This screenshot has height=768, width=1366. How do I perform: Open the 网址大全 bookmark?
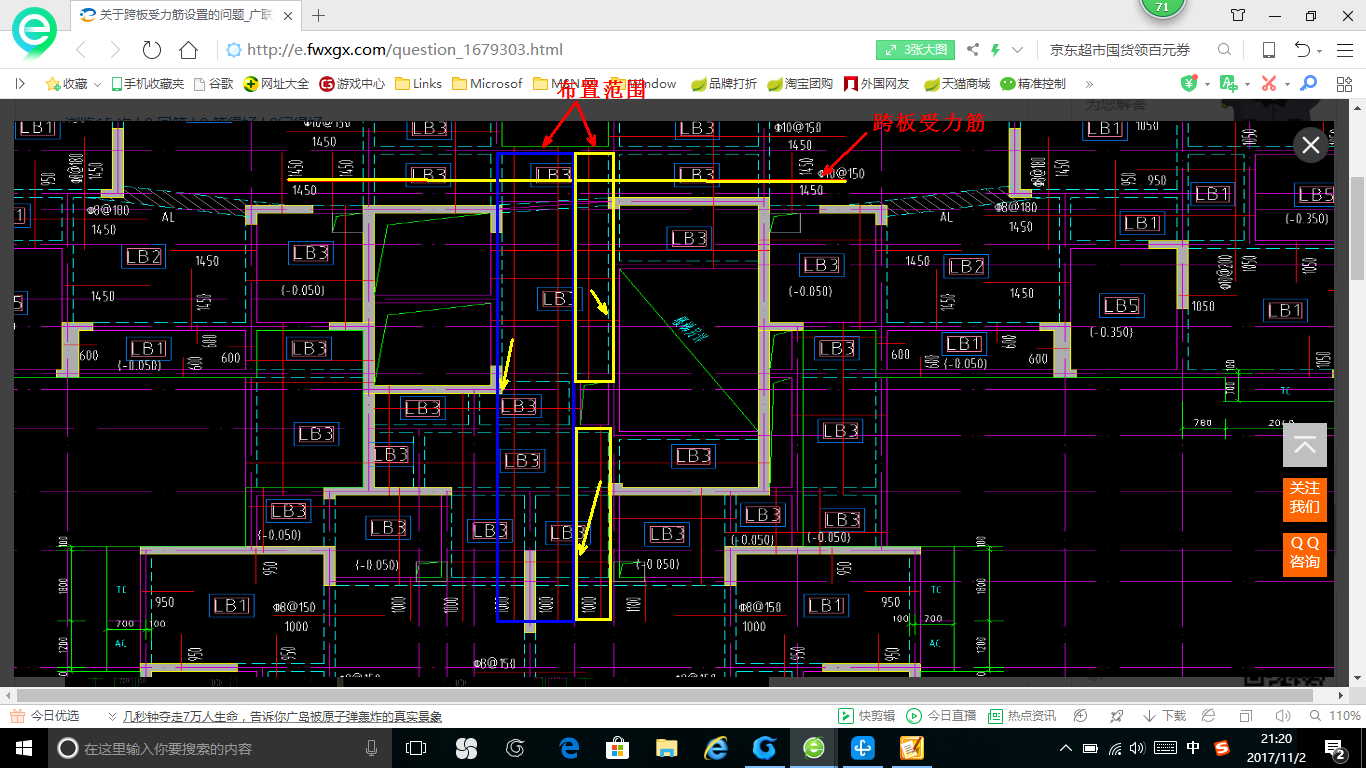pos(277,84)
